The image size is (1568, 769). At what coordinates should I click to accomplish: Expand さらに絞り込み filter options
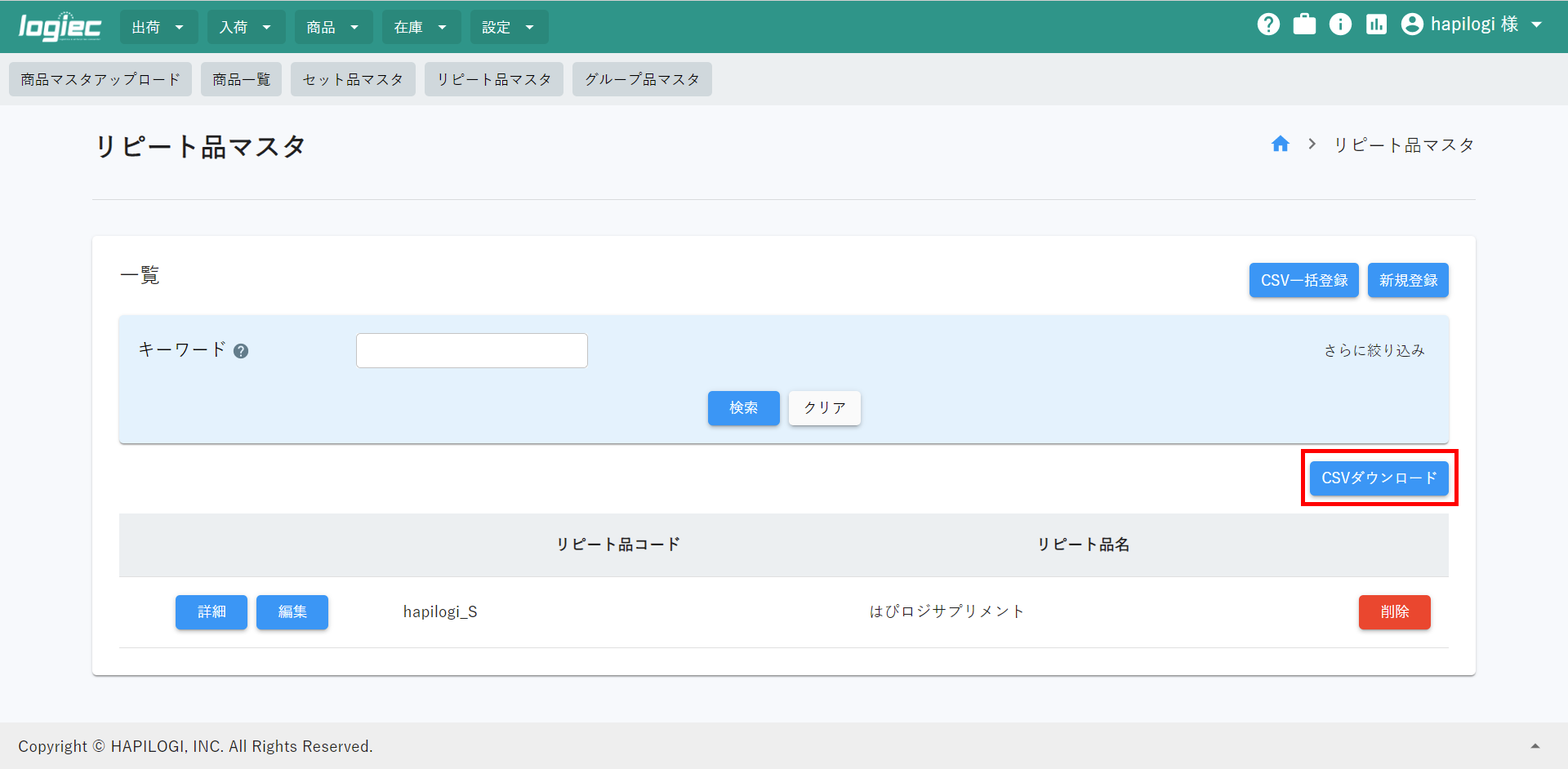(1374, 350)
